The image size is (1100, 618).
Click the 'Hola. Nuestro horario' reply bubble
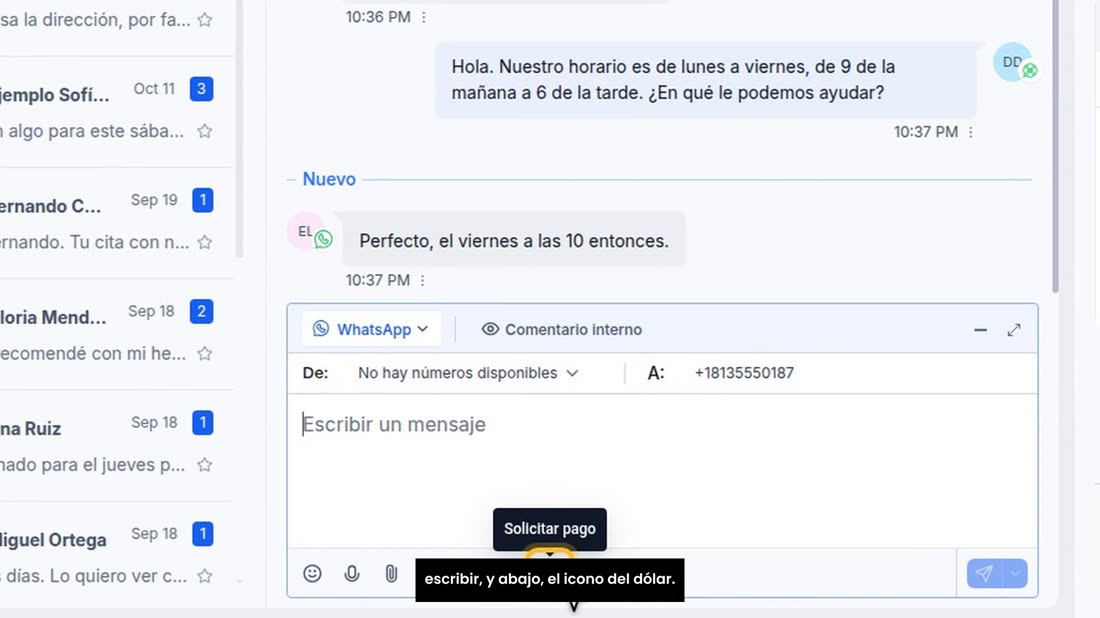coord(706,80)
